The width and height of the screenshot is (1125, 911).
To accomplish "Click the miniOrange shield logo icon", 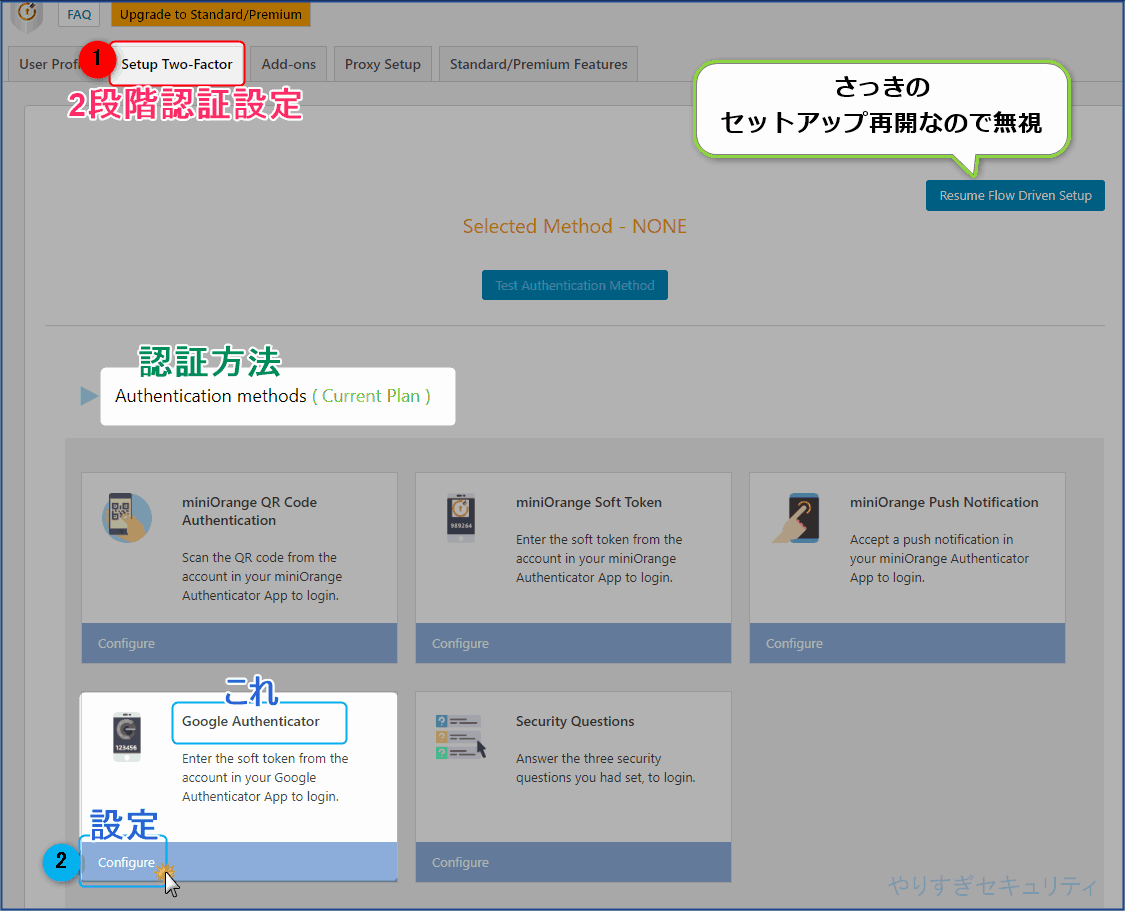I will 27,16.
